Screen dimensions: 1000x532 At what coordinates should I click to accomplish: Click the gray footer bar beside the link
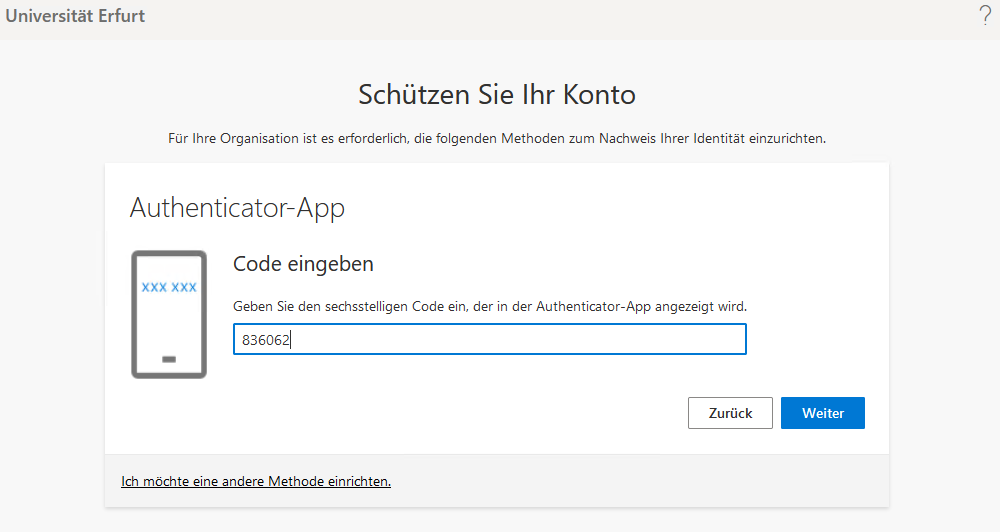click(x=640, y=481)
